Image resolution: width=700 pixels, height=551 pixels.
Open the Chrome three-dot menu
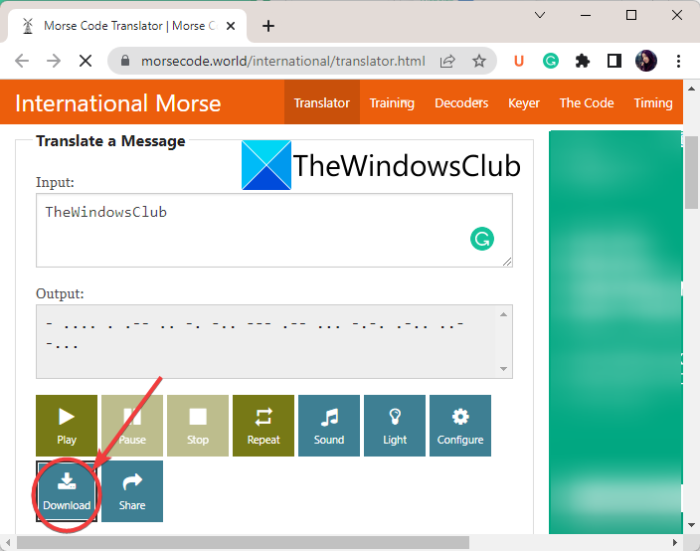coord(678,61)
